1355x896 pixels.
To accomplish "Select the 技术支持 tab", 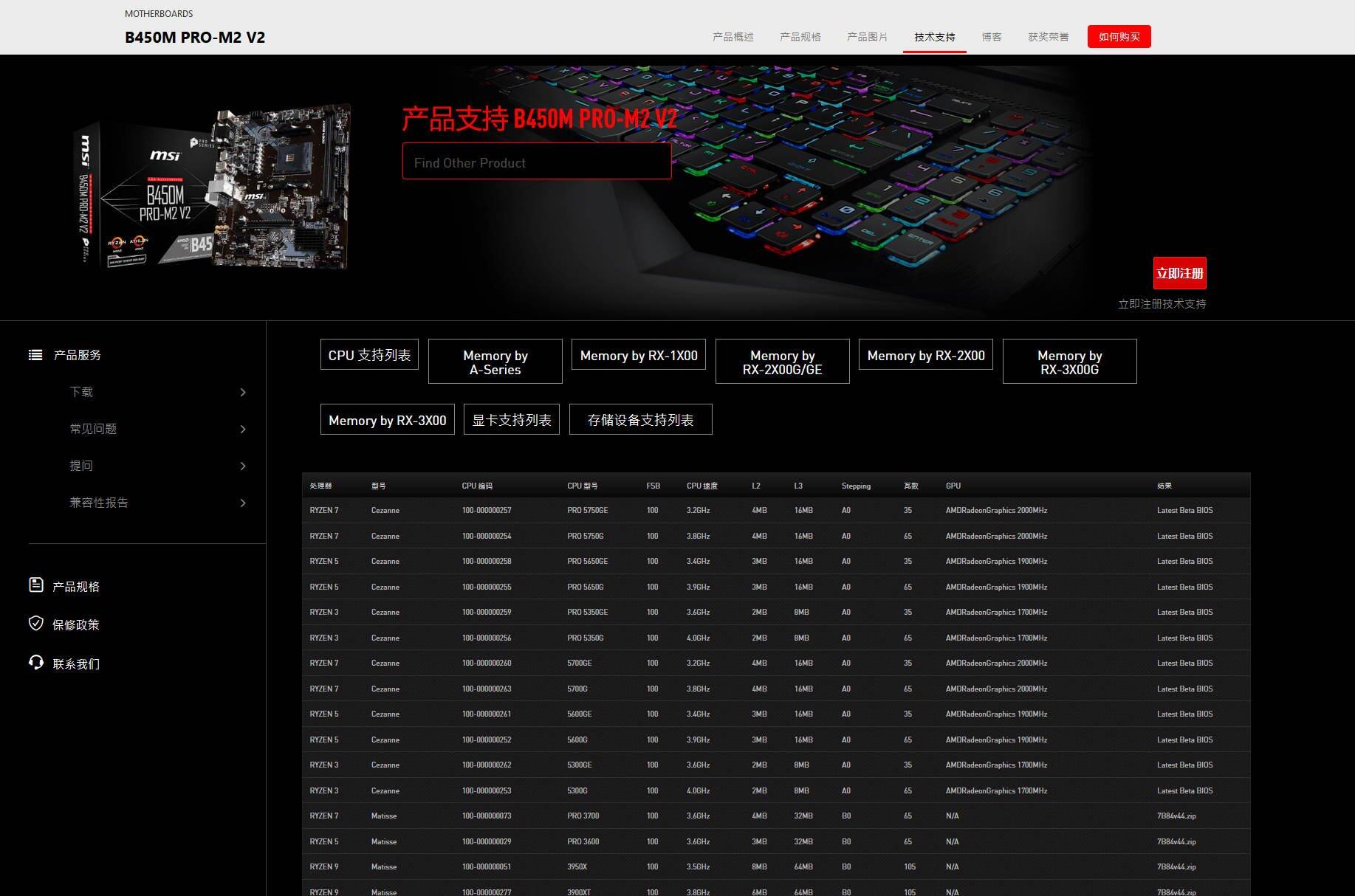I will [x=934, y=37].
